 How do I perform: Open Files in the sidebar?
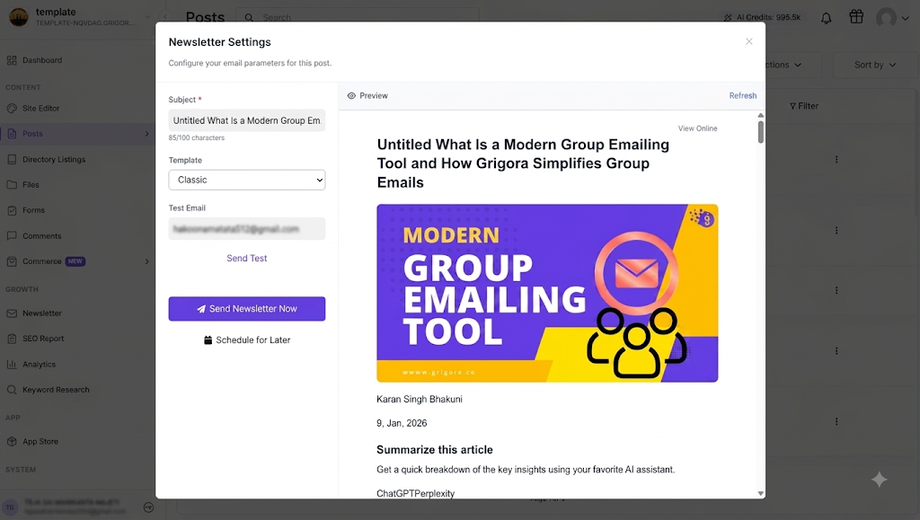click(x=31, y=185)
